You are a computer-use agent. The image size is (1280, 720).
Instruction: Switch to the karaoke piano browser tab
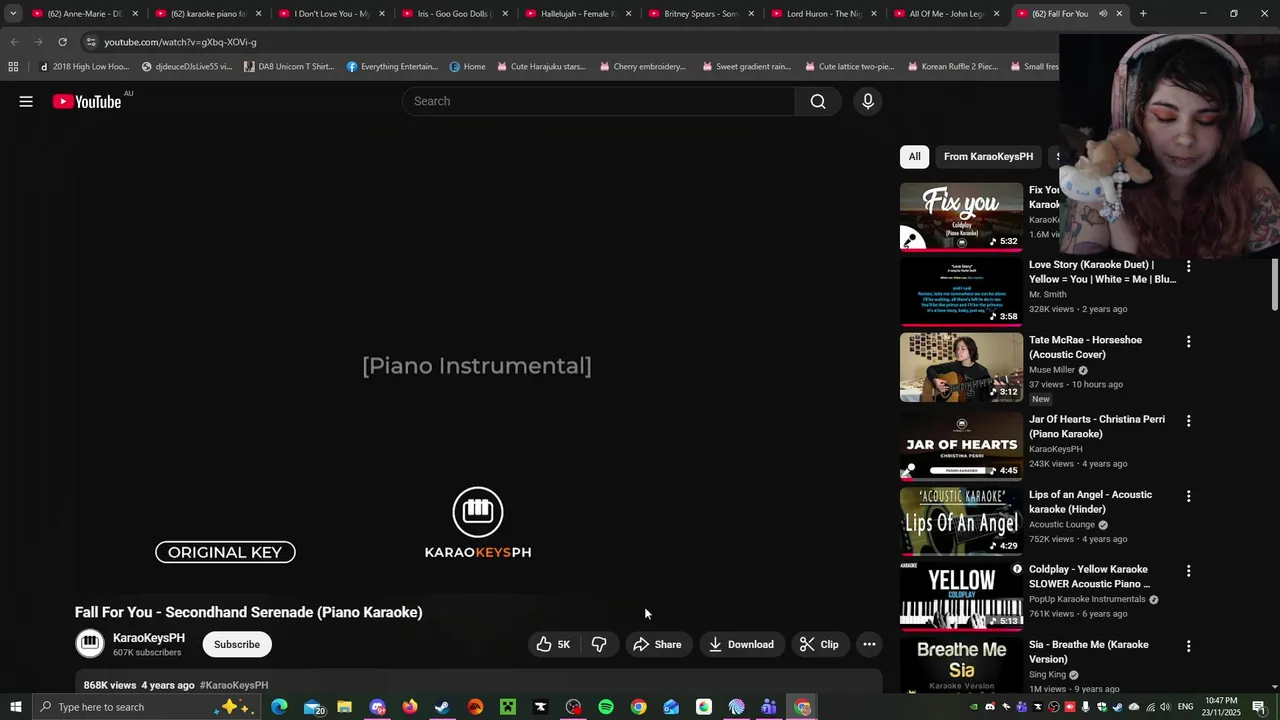pyautogui.click(x=209, y=14)
